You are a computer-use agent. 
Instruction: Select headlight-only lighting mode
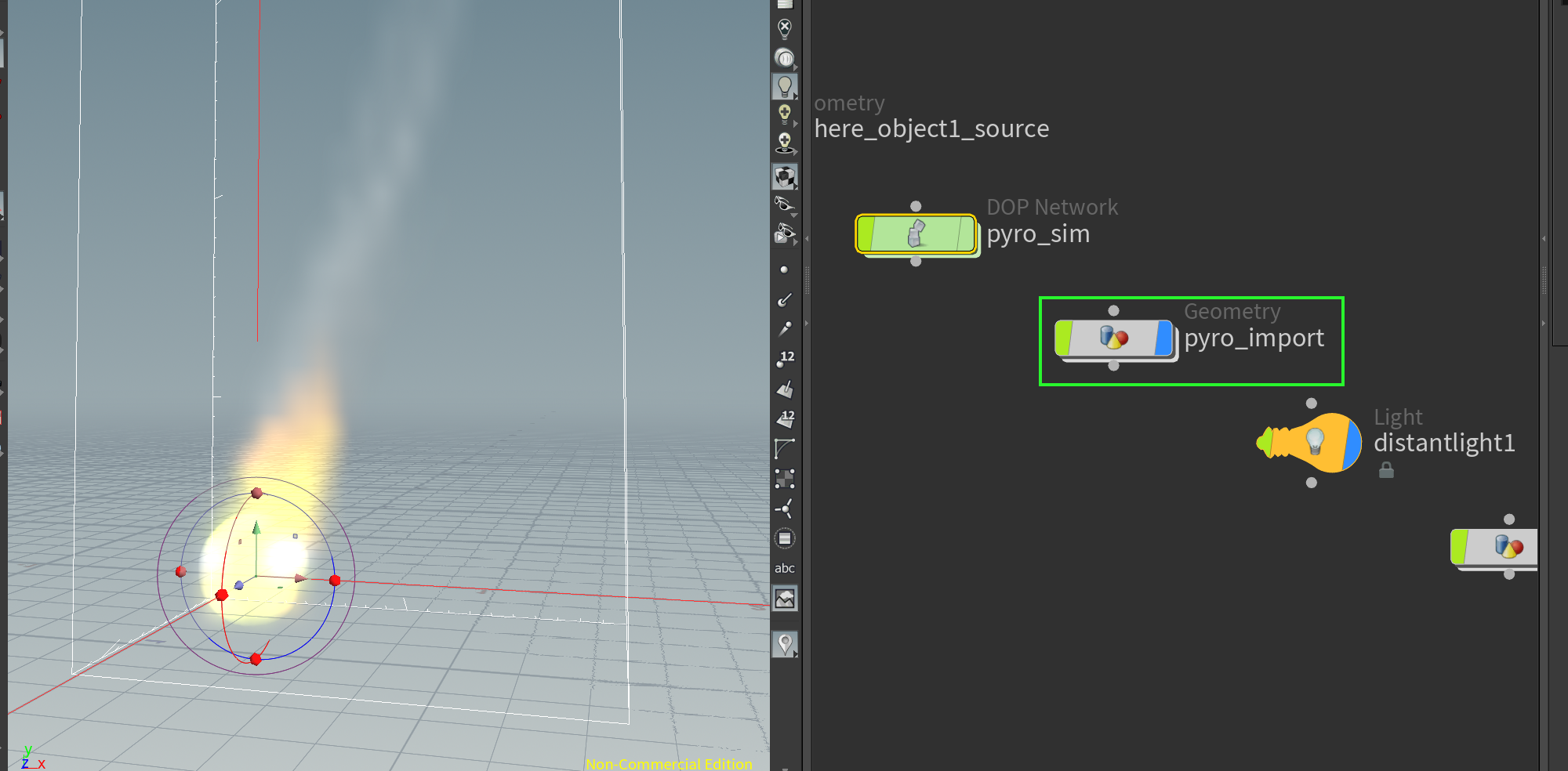point(784,57)
